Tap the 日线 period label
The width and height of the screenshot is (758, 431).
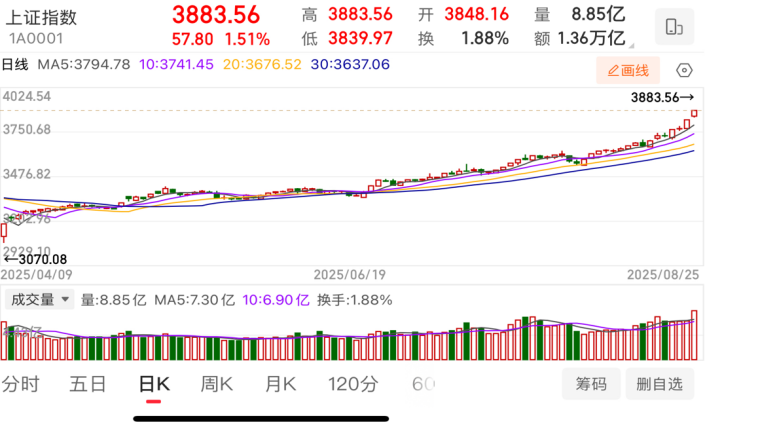coord(15,64)
